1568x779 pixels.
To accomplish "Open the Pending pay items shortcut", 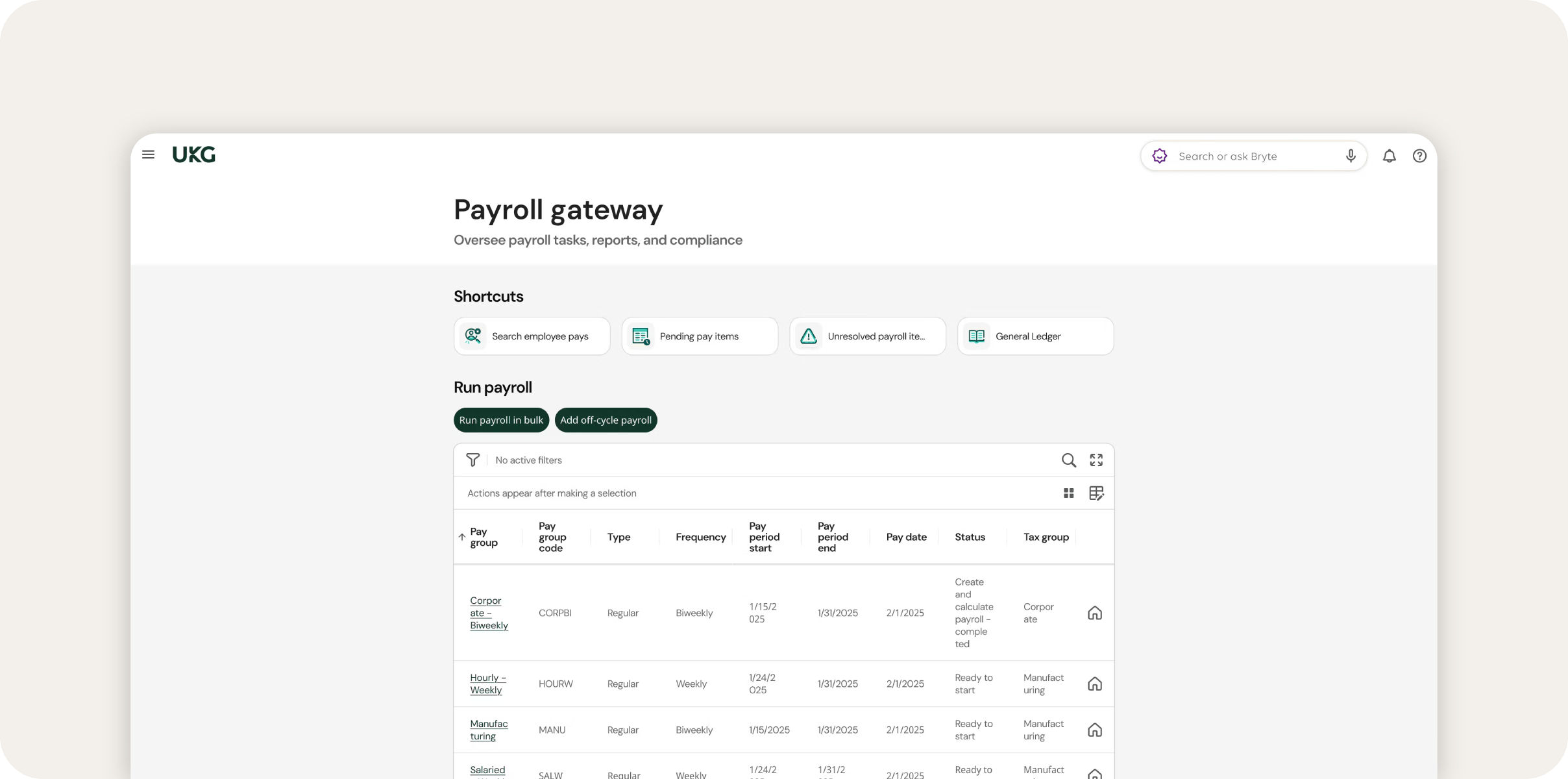I will 700,336.
